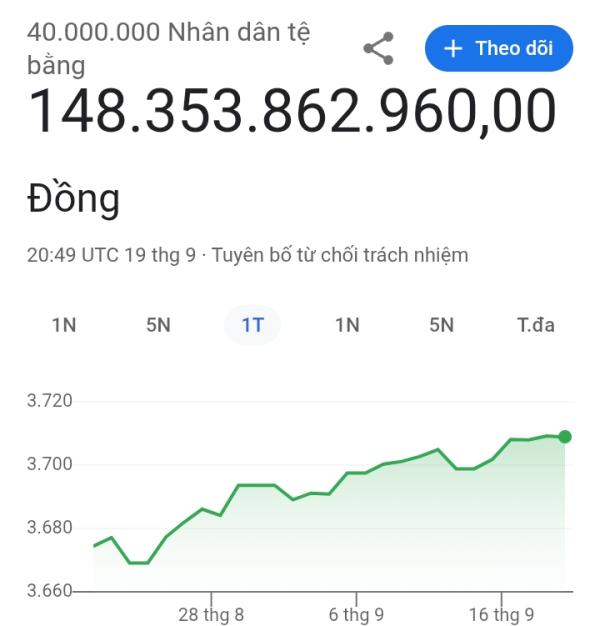Click the 28 thg 8 date label
Image resolution: width=600 pixels, height=626 pixels.
pyautogui.click(x=210, y=614)
